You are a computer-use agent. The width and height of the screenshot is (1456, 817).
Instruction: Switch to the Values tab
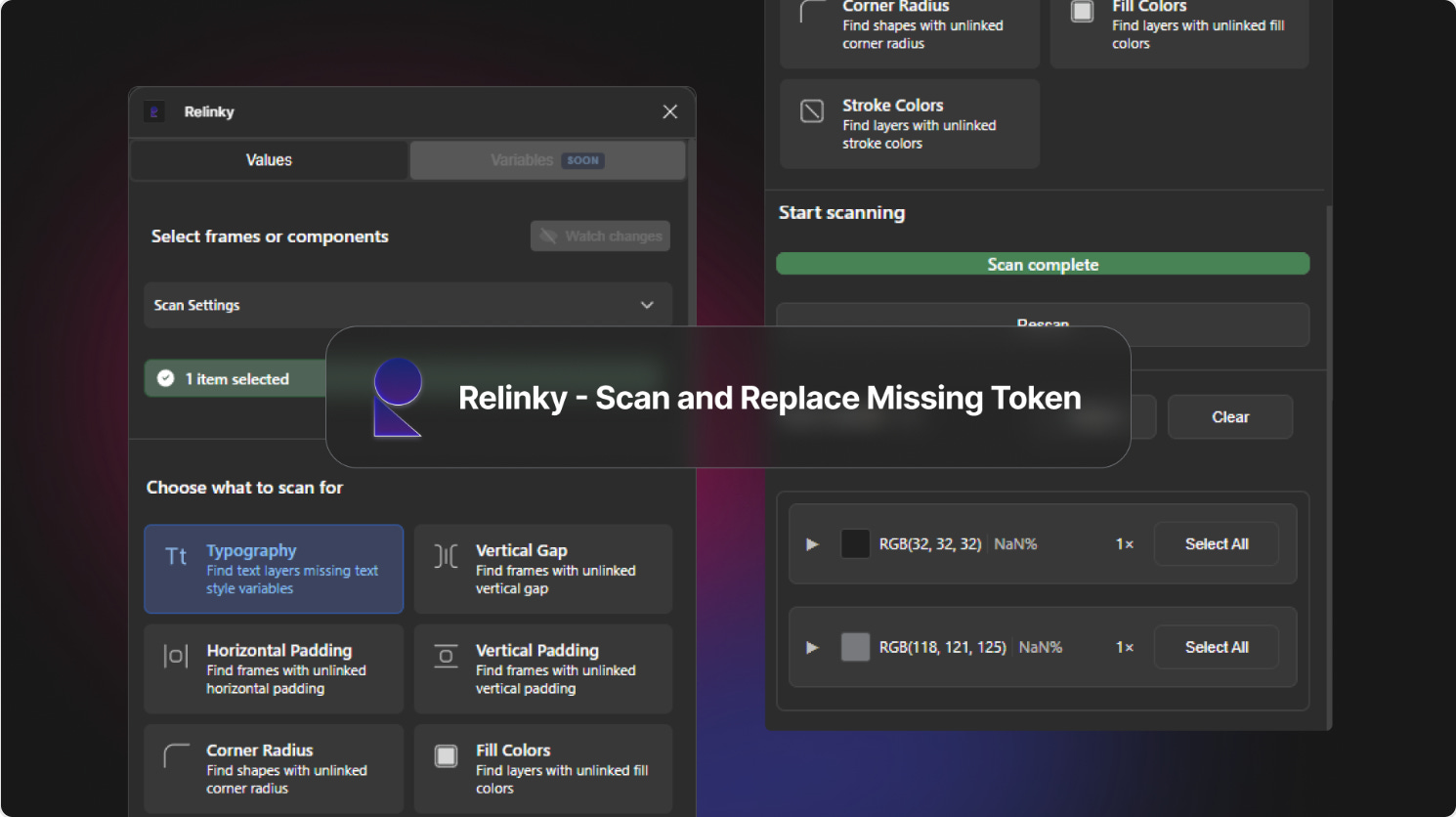(x=269, y=160)
